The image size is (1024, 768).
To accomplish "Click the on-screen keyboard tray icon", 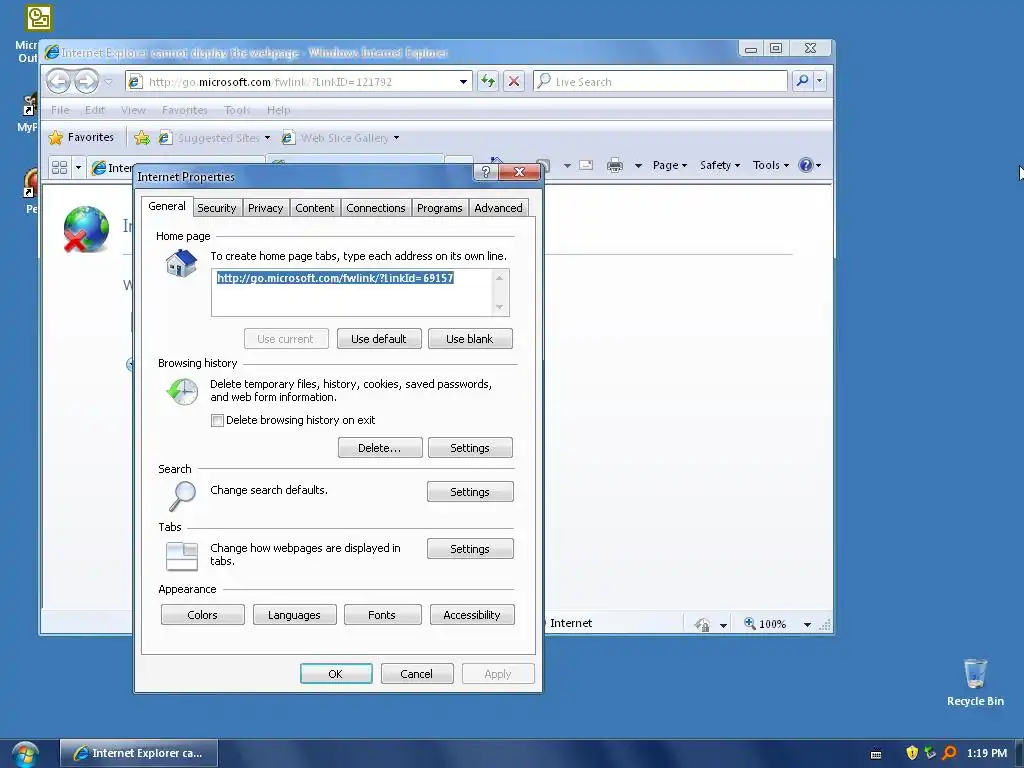I will (x=876, y=754).
